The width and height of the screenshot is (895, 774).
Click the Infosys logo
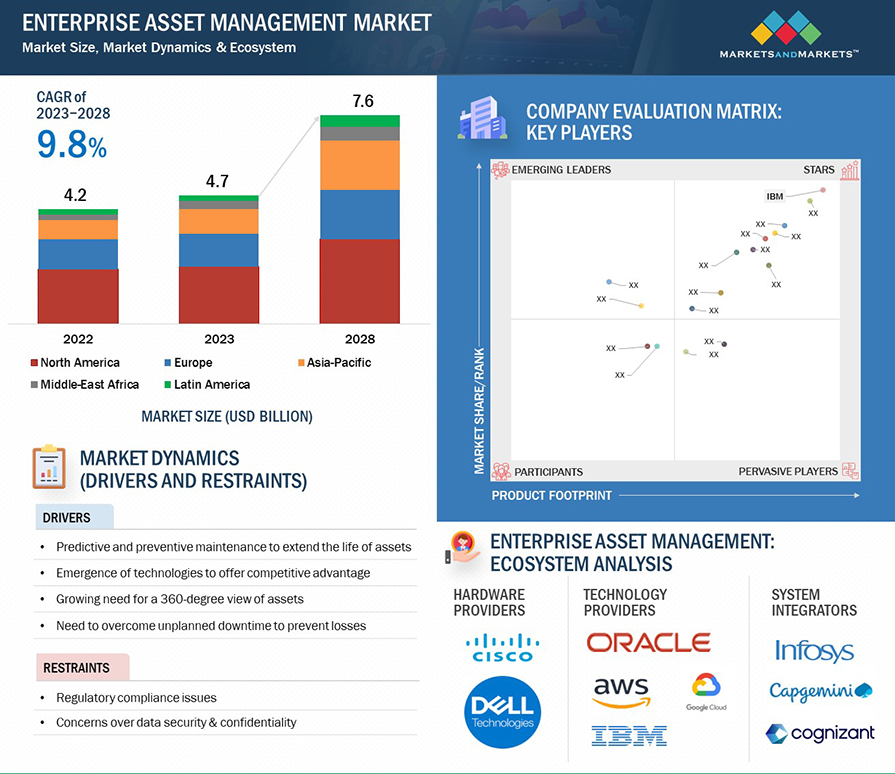[814, 651]
